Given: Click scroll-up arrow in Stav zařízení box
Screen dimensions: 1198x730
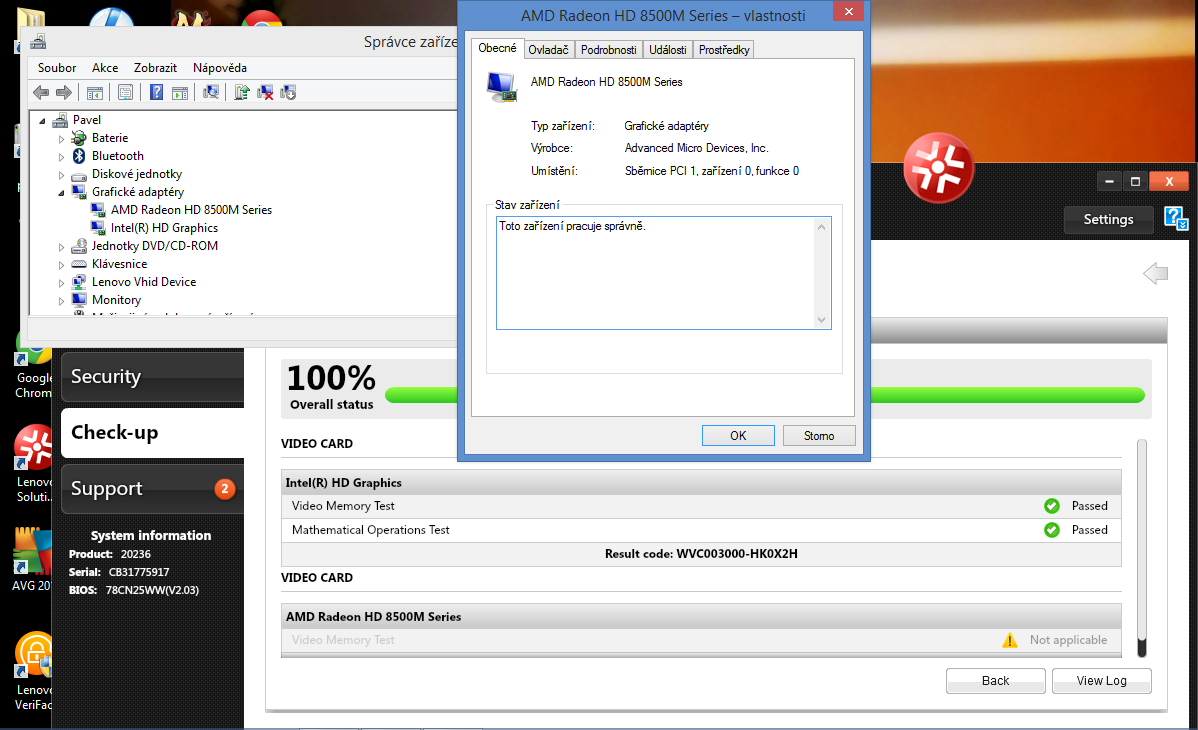Looking at the screenshot, I should click(821, 227).
